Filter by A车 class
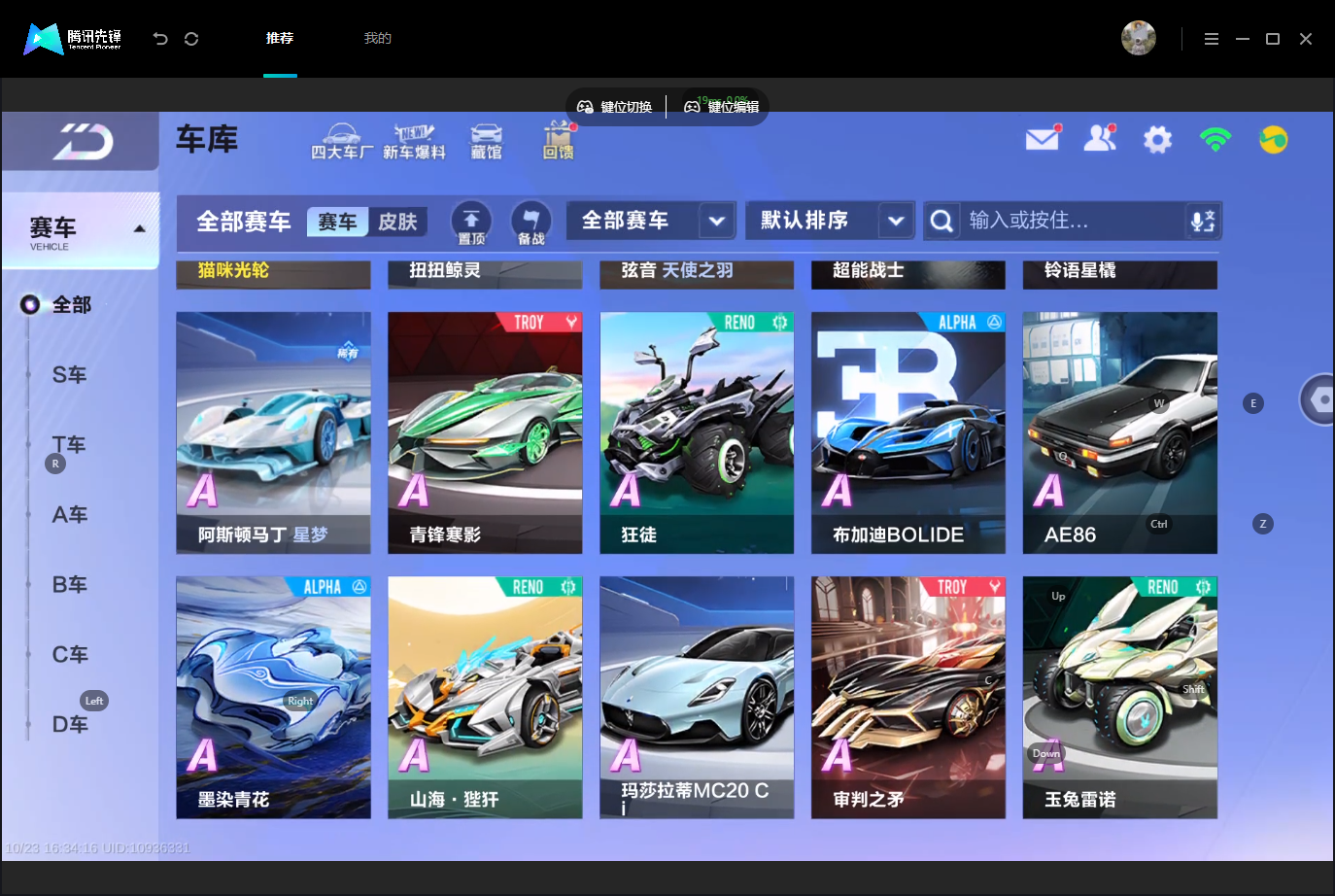Viewport: 1335px width, 896px height. click(69, 514)
